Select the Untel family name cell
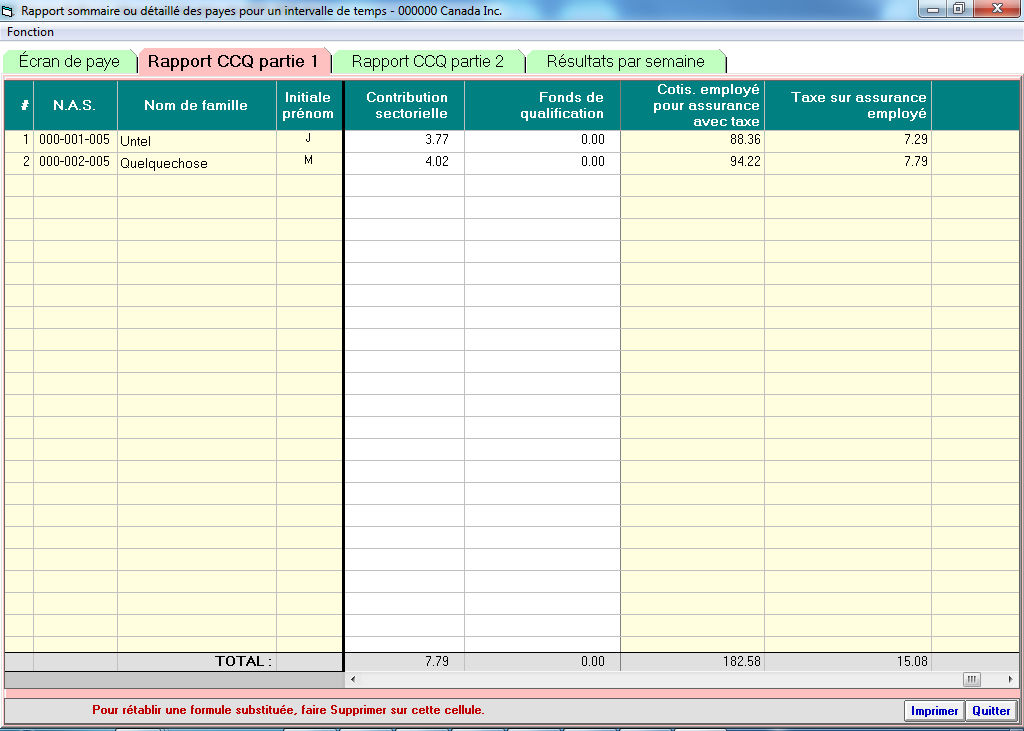This screenshot has height=731, width=1024. click(196, 141)
